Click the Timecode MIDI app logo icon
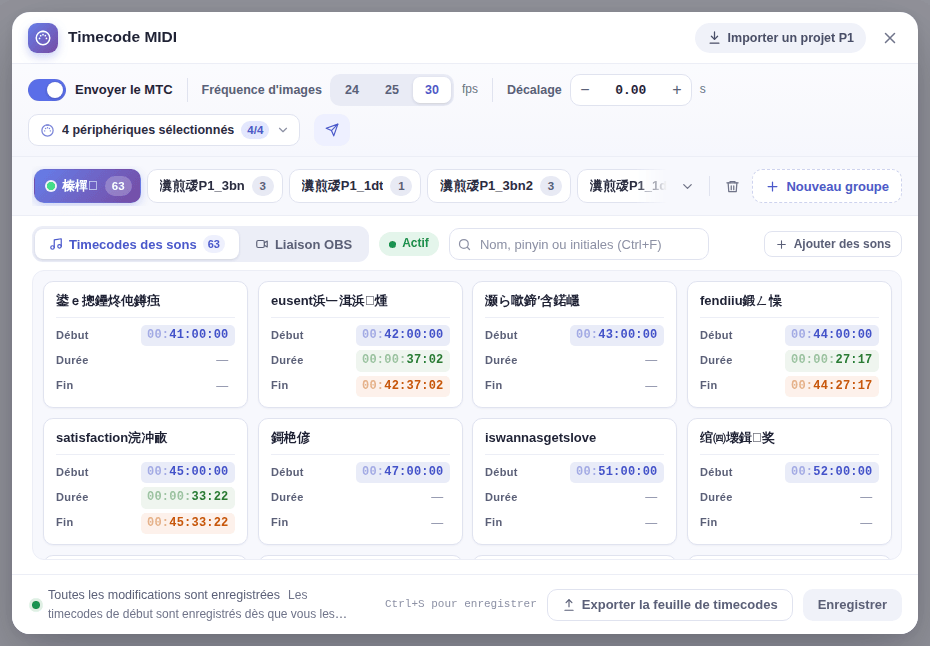Screen dimensions: 930x646 click(x=43, y=38)
